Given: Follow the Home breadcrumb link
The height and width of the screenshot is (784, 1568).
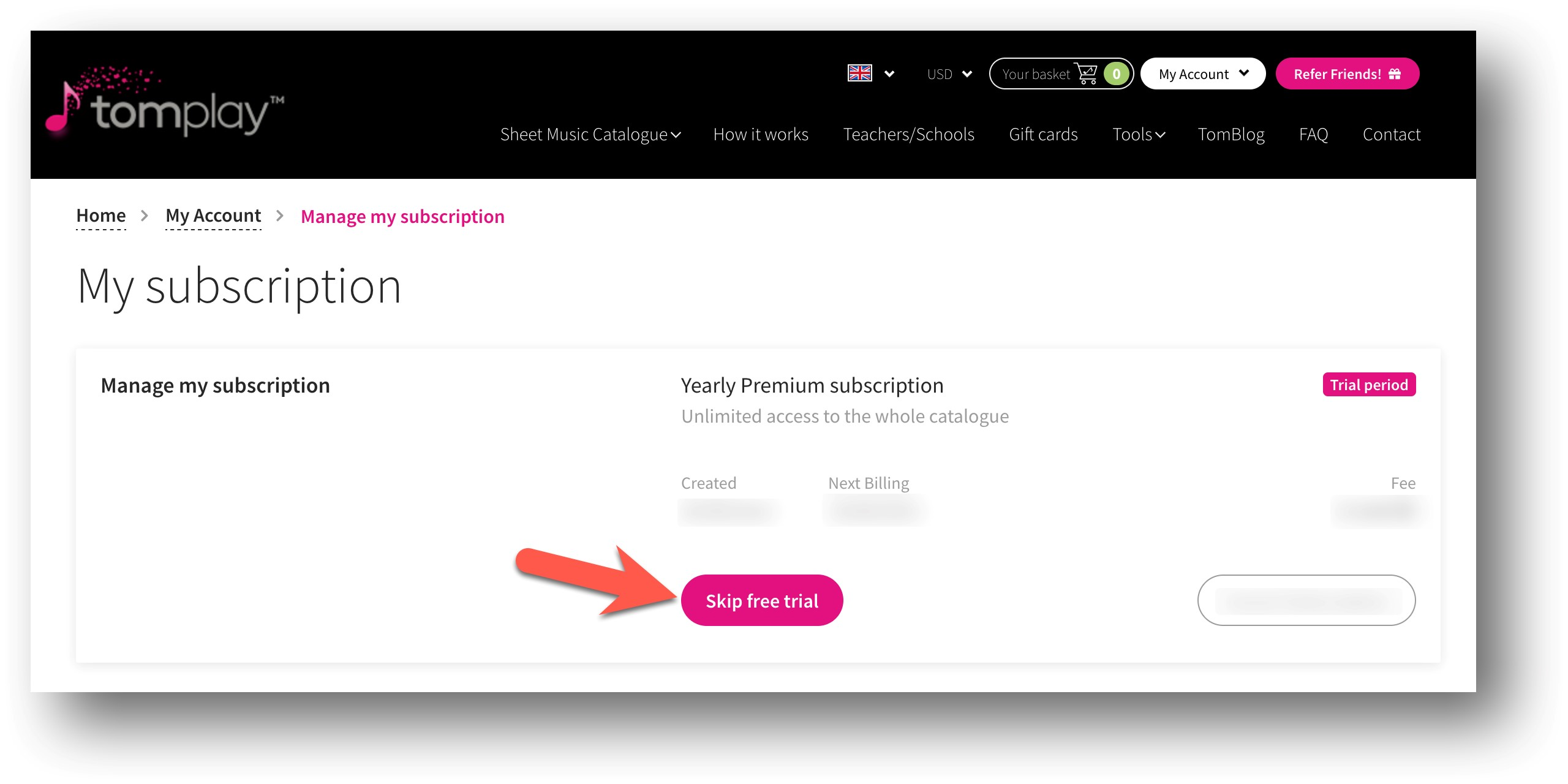Looking at the screenshot, I should pyautogui.click(x=101, y=216).
